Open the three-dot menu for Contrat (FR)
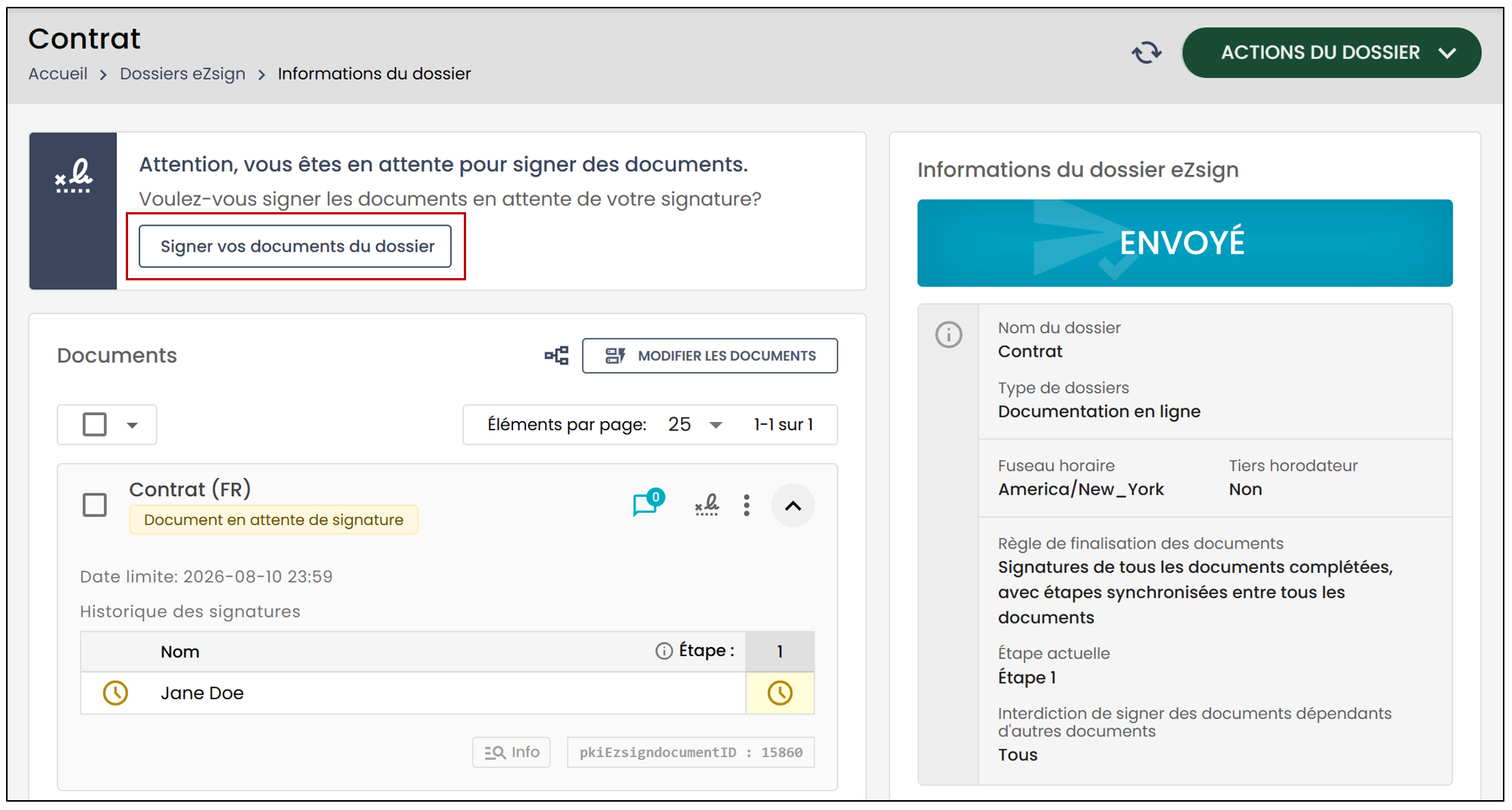This screenshot has height=810, width=1512. (747, 505)
